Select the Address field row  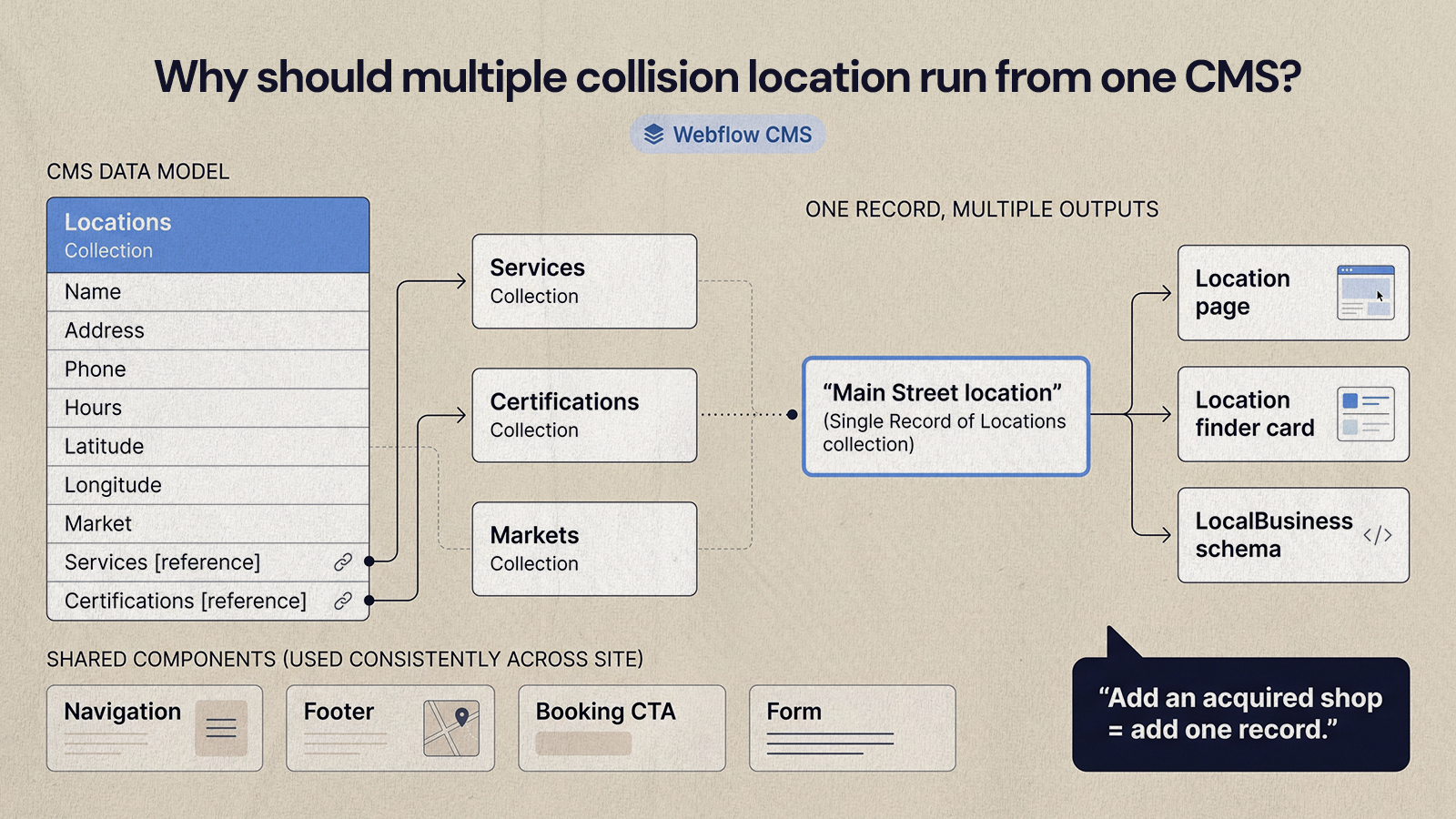pyautogui.click(x=208, y=330)
